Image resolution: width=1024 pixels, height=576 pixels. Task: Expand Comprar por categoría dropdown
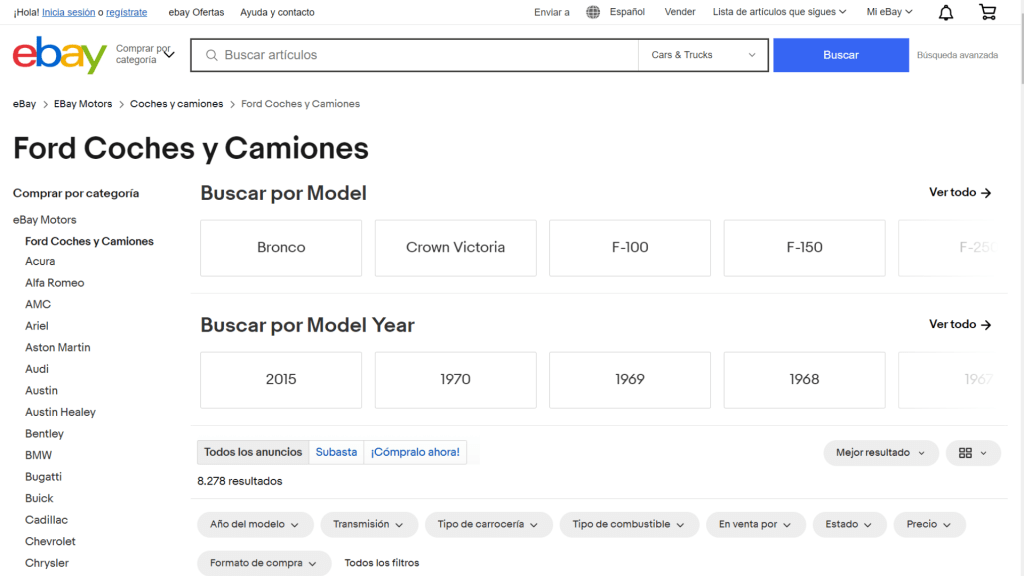pyautogui.click(x=145, y=54)
